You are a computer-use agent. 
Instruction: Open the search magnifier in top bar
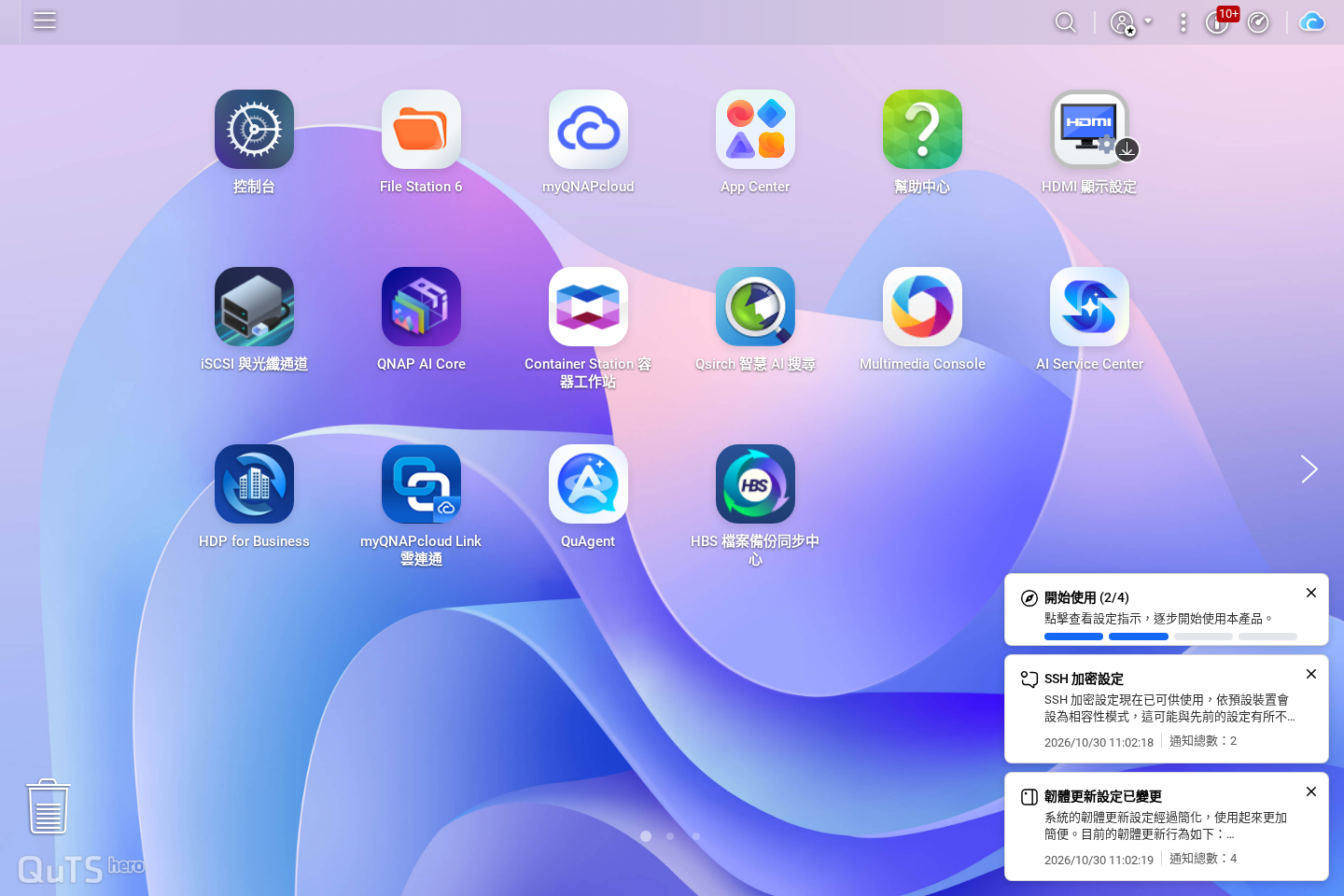pyautogui.click(x=1065, y=22)
